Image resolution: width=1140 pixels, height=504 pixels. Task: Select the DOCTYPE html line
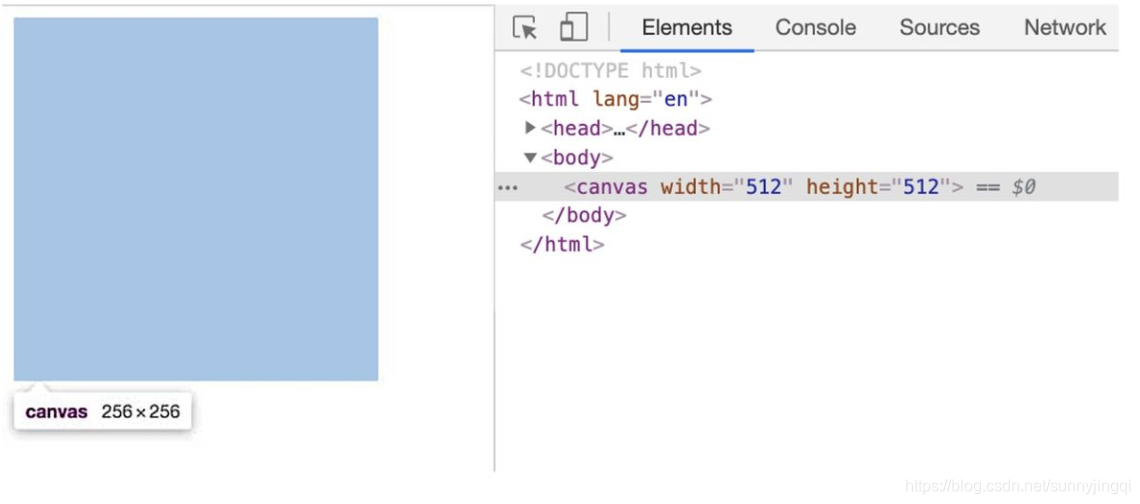(610, 71)
